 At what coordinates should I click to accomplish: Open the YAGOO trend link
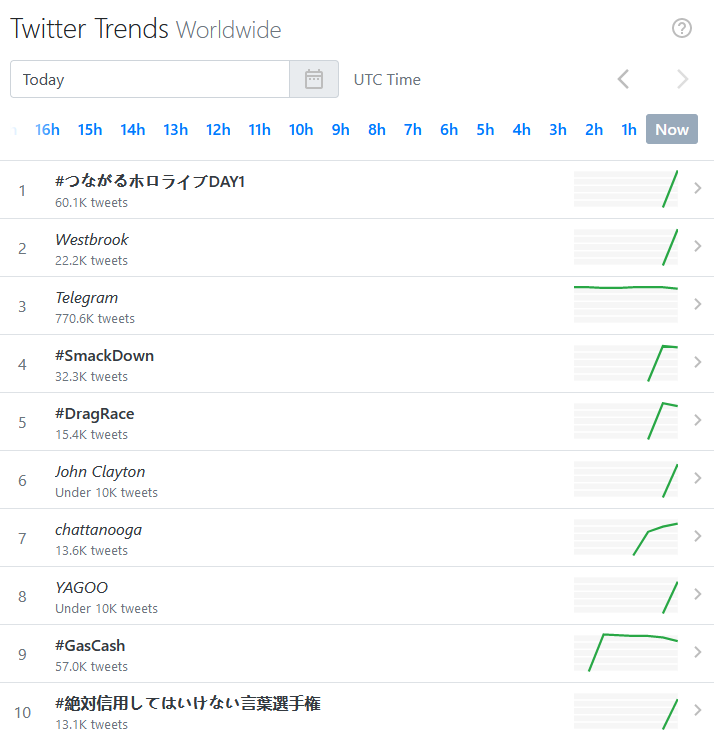81,588
